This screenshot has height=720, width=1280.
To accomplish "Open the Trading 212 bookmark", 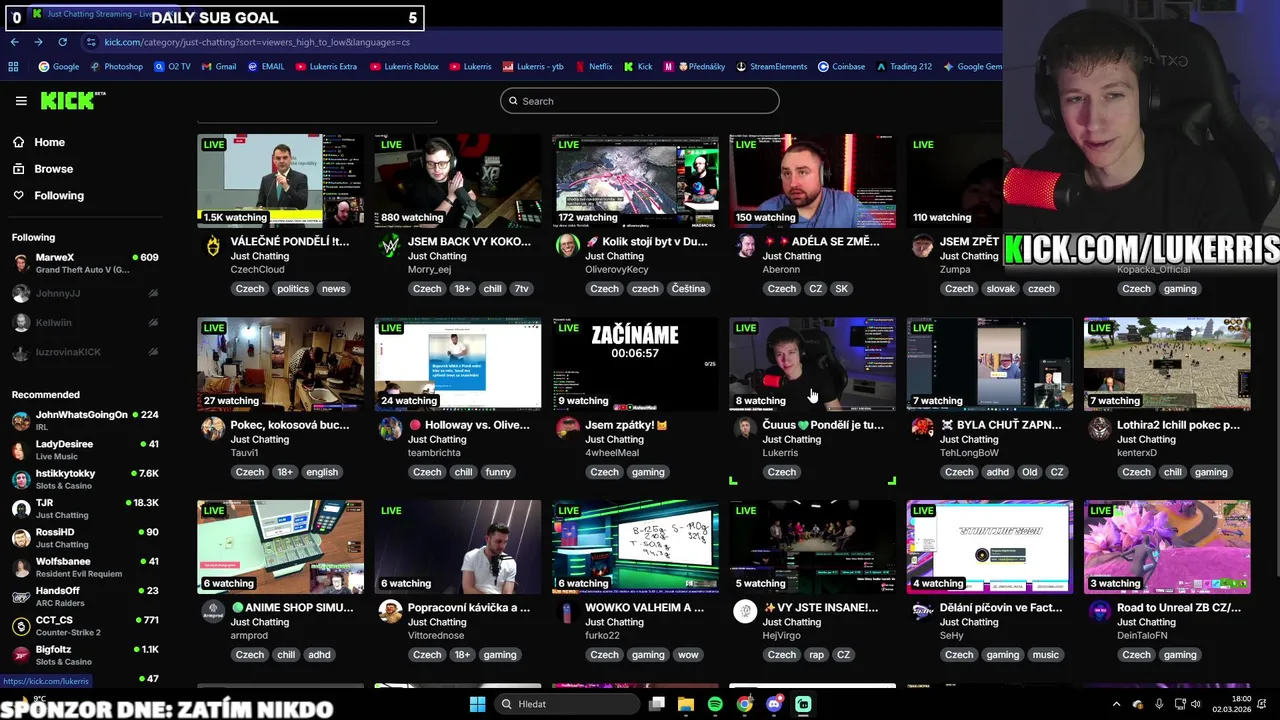I will coord(904,67).
